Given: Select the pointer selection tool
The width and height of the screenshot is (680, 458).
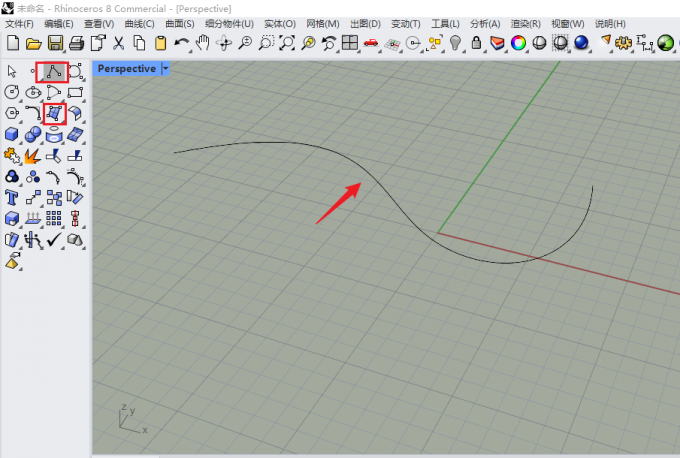Looking at the screenshot, I should click(12, 71).
